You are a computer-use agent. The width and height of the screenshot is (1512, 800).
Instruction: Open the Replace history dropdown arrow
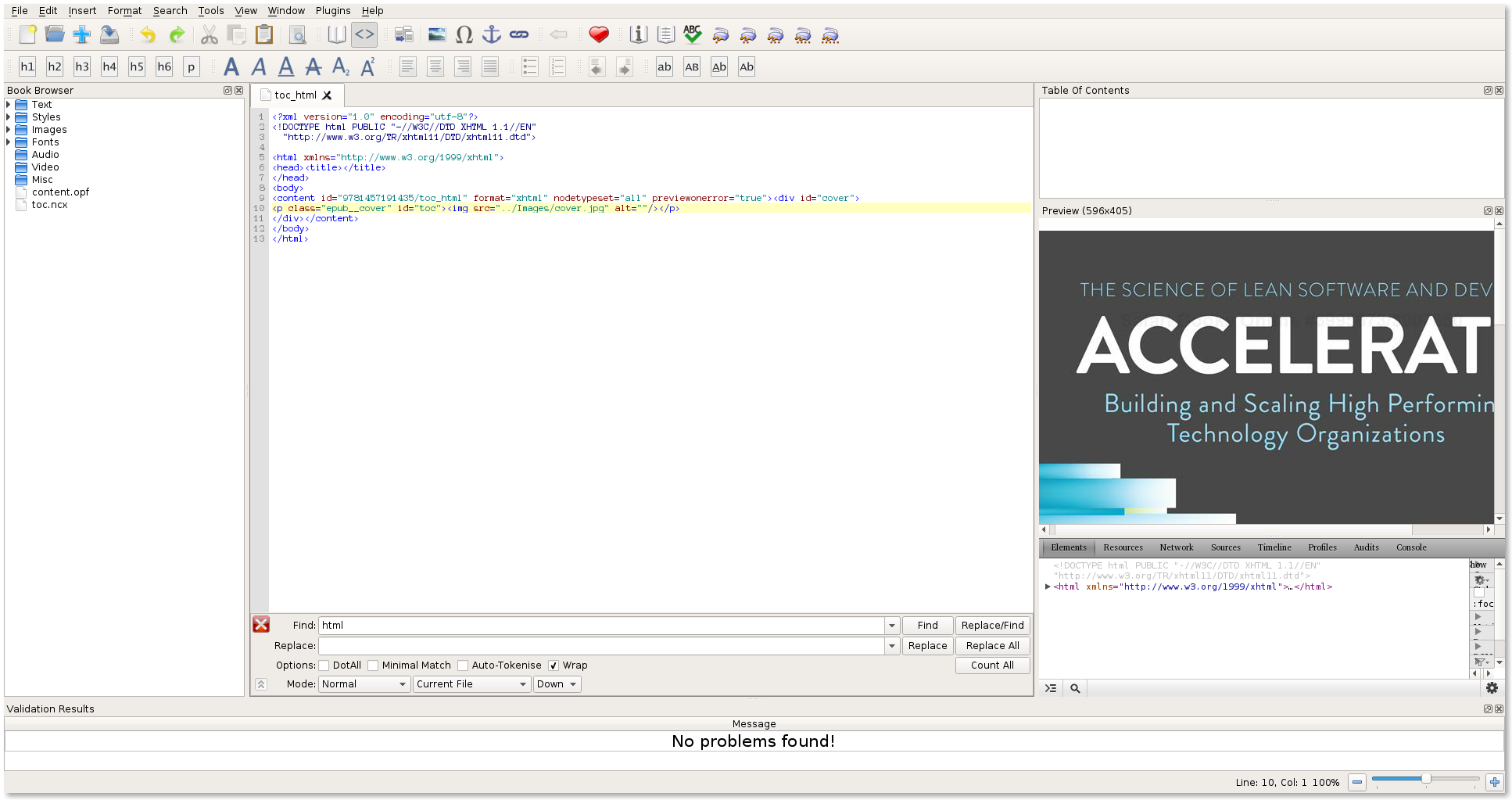click(892, 646)
